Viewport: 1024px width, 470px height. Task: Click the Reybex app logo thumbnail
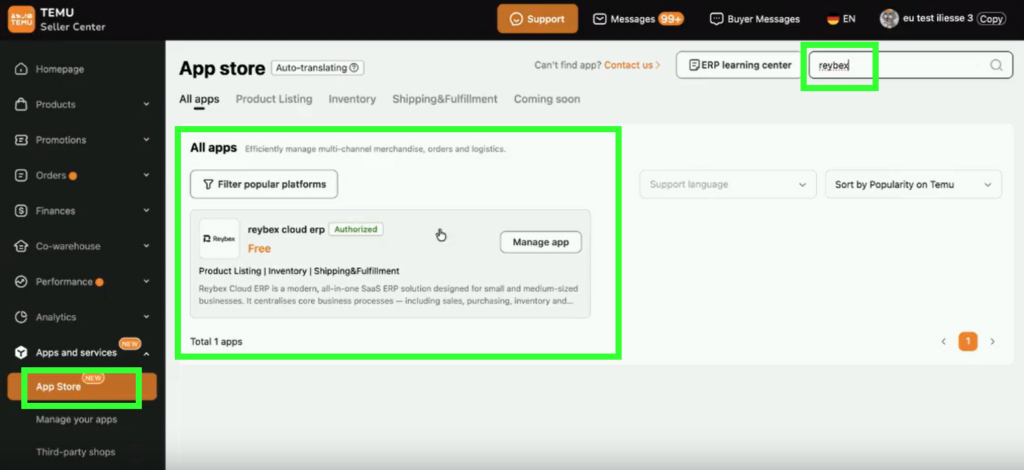[219, 238]
